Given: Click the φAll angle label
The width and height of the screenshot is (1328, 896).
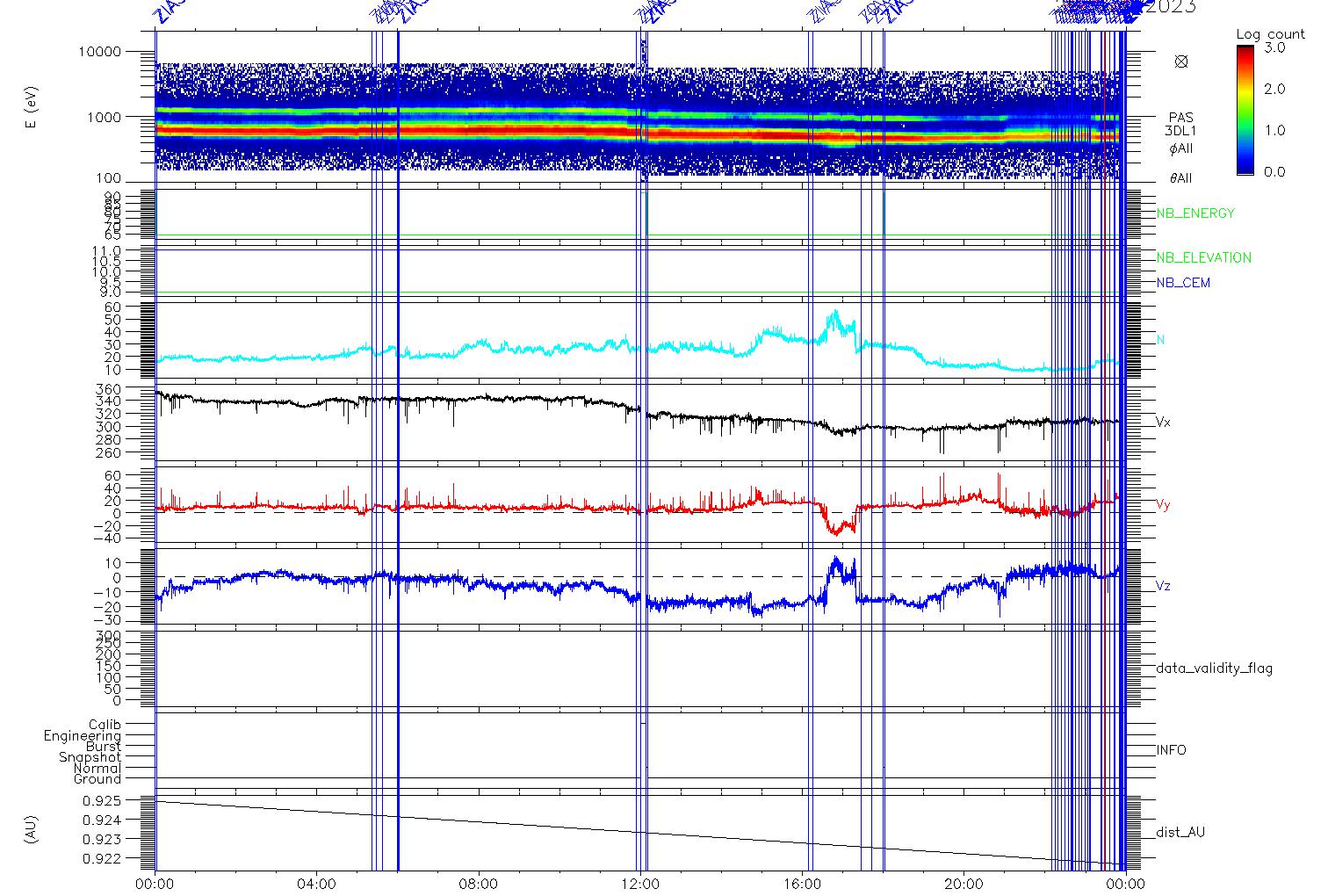Looking at the screenshot, I should pyautogui.click(x=1181, y=149).
